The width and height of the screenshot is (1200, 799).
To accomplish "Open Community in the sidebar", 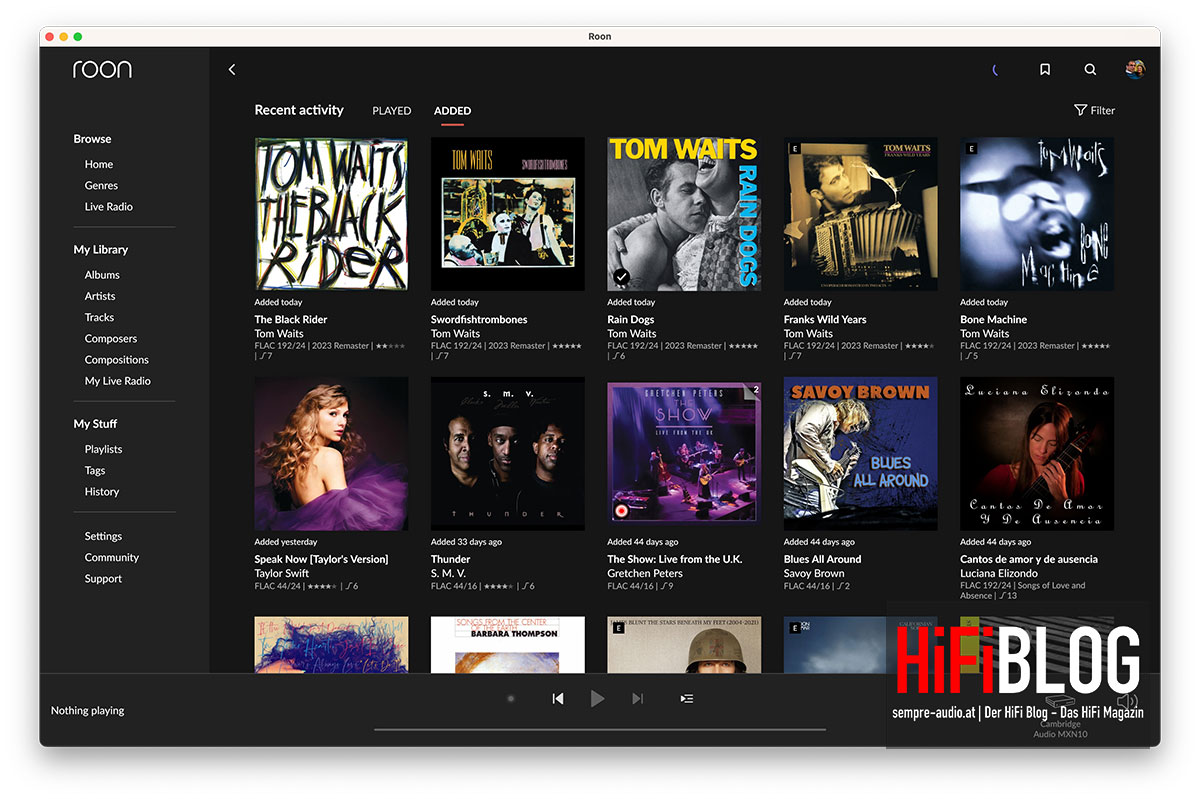I will (112, 558).
